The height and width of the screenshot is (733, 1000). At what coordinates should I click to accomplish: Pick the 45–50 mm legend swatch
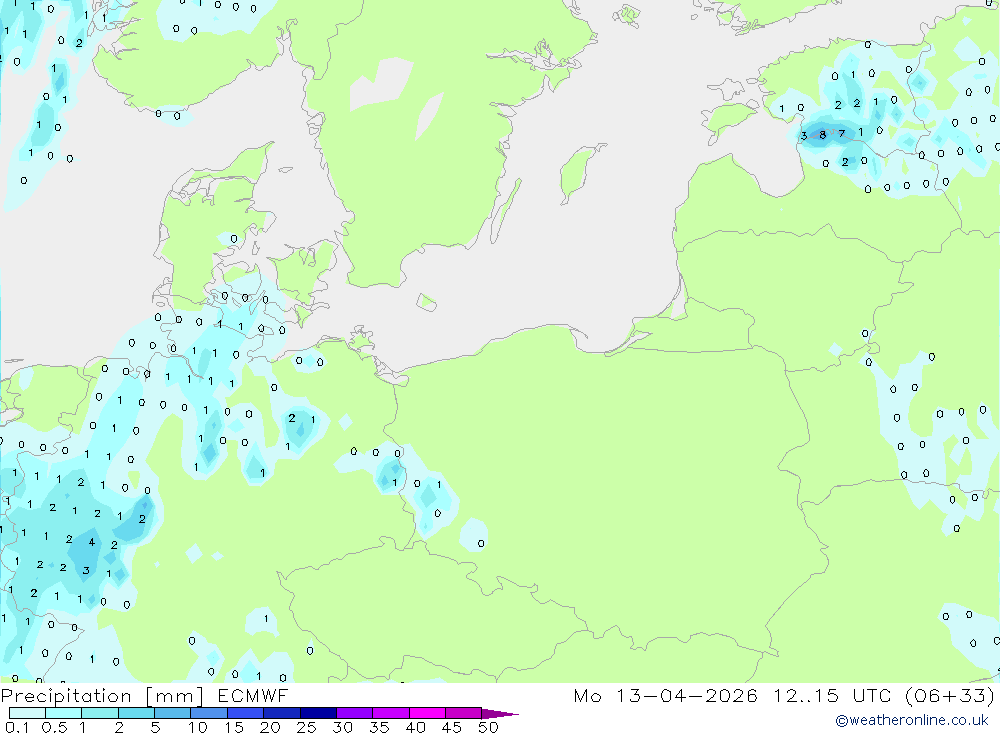tap(464, 713)
